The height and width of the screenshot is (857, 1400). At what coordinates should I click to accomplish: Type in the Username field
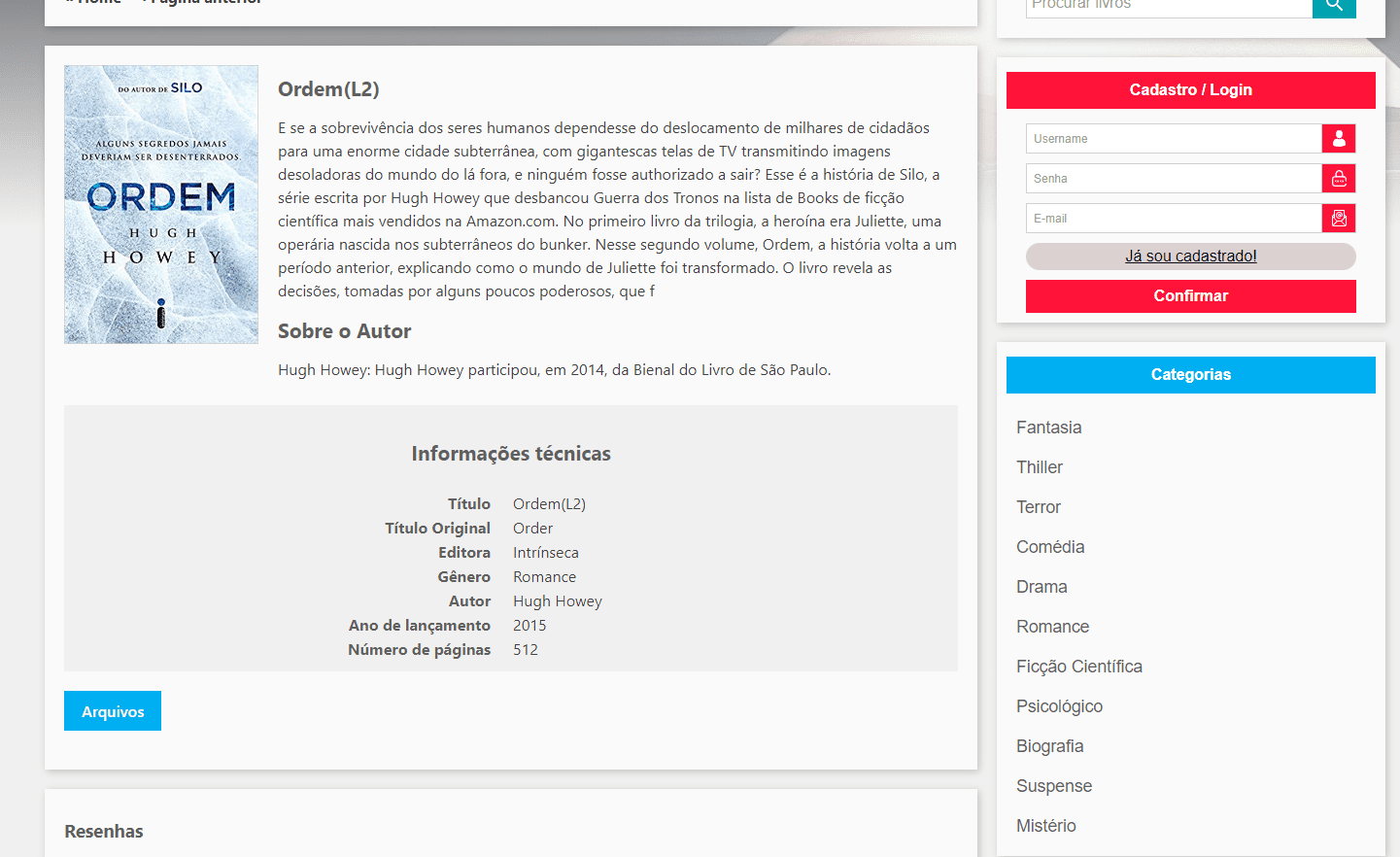coord(1173,139)
